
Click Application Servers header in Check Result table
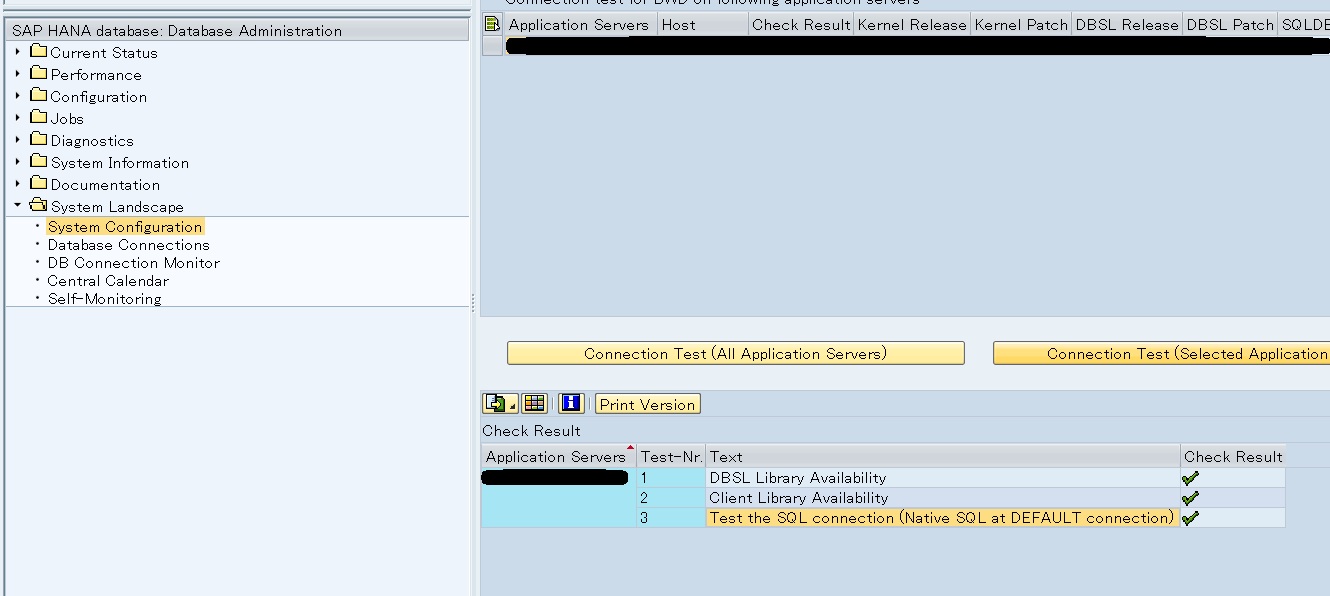(559, 457)
